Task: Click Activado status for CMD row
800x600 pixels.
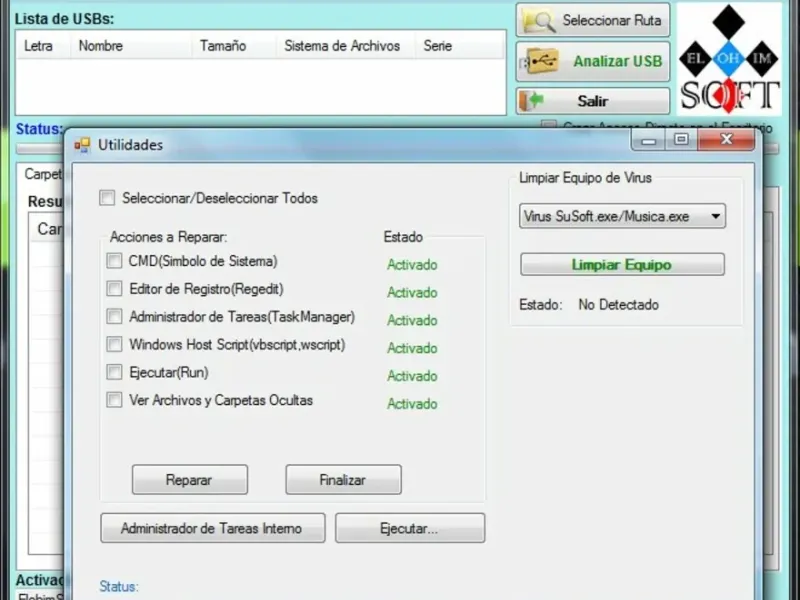Action: point(412,265)
